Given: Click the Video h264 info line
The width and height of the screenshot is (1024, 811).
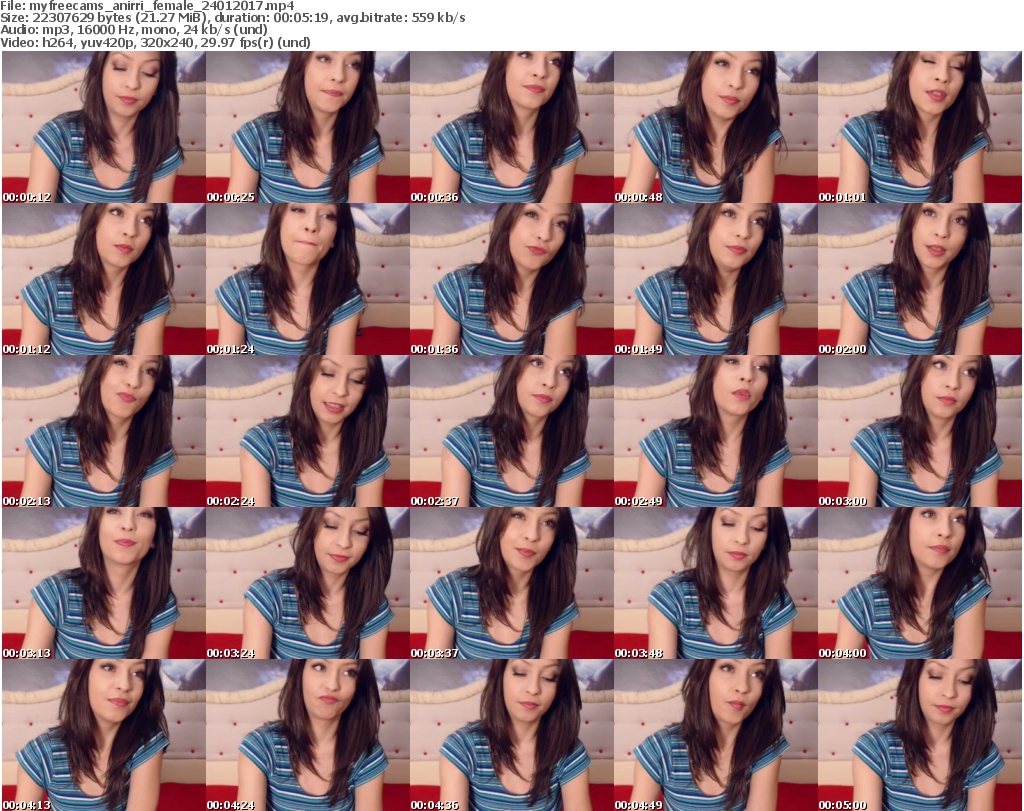Looking at the screenshot, I should (155, 42).
